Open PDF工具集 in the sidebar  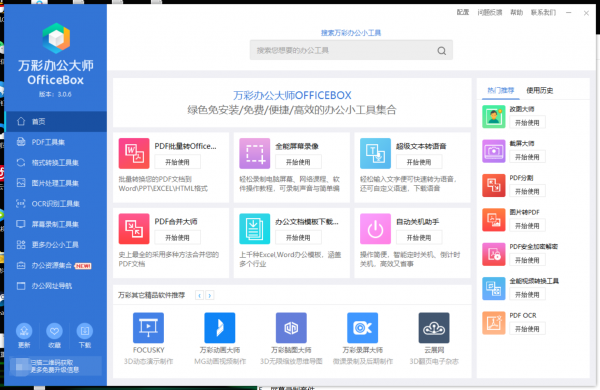point(56,142)
